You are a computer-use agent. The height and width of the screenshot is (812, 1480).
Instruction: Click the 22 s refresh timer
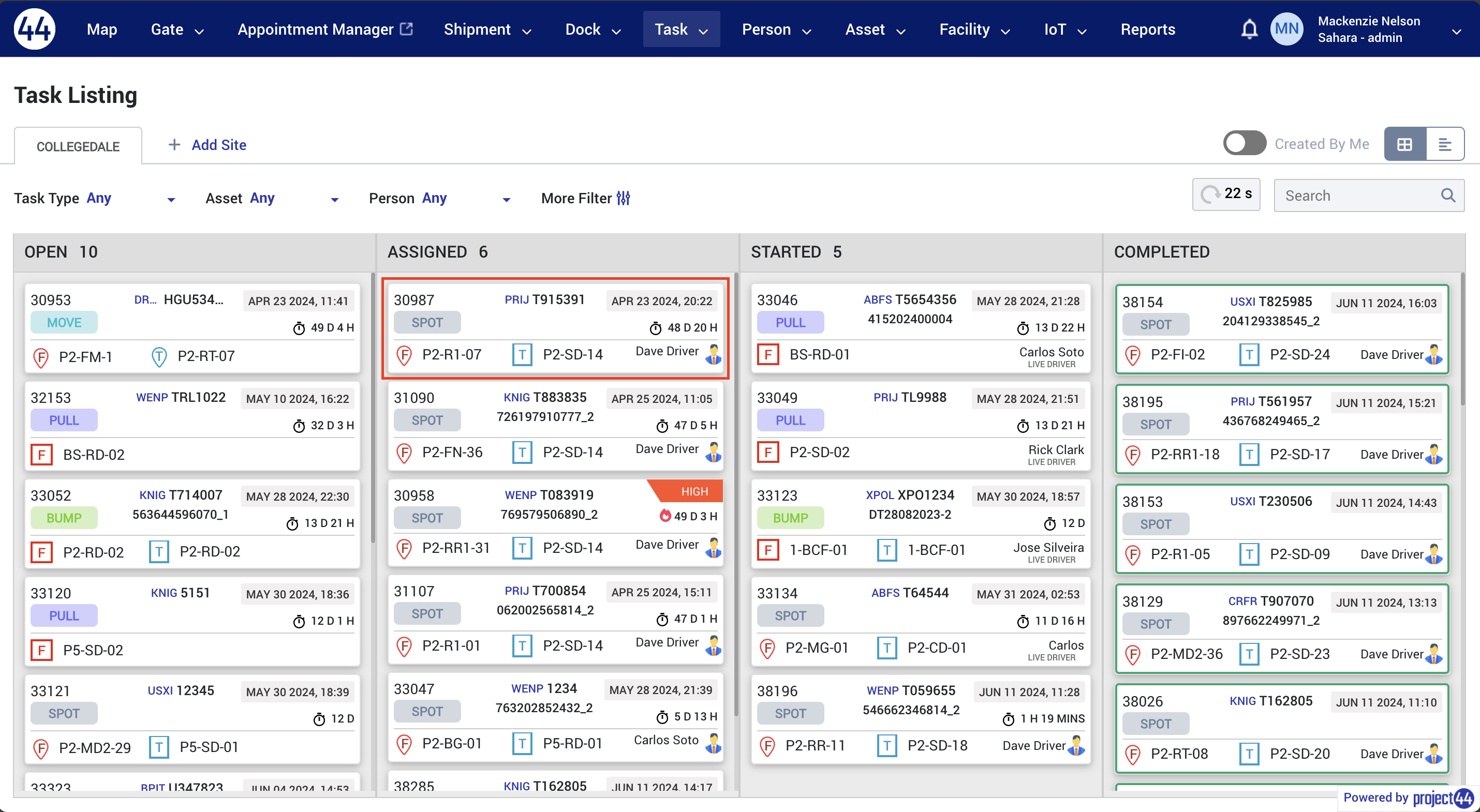point(1226,194)
